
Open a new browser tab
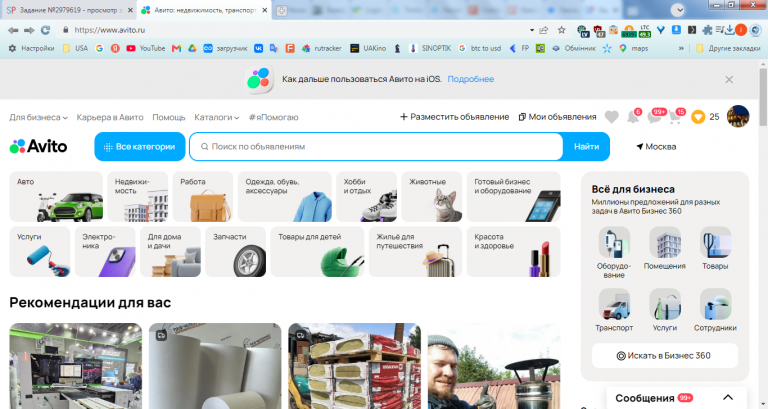[281, 10]
